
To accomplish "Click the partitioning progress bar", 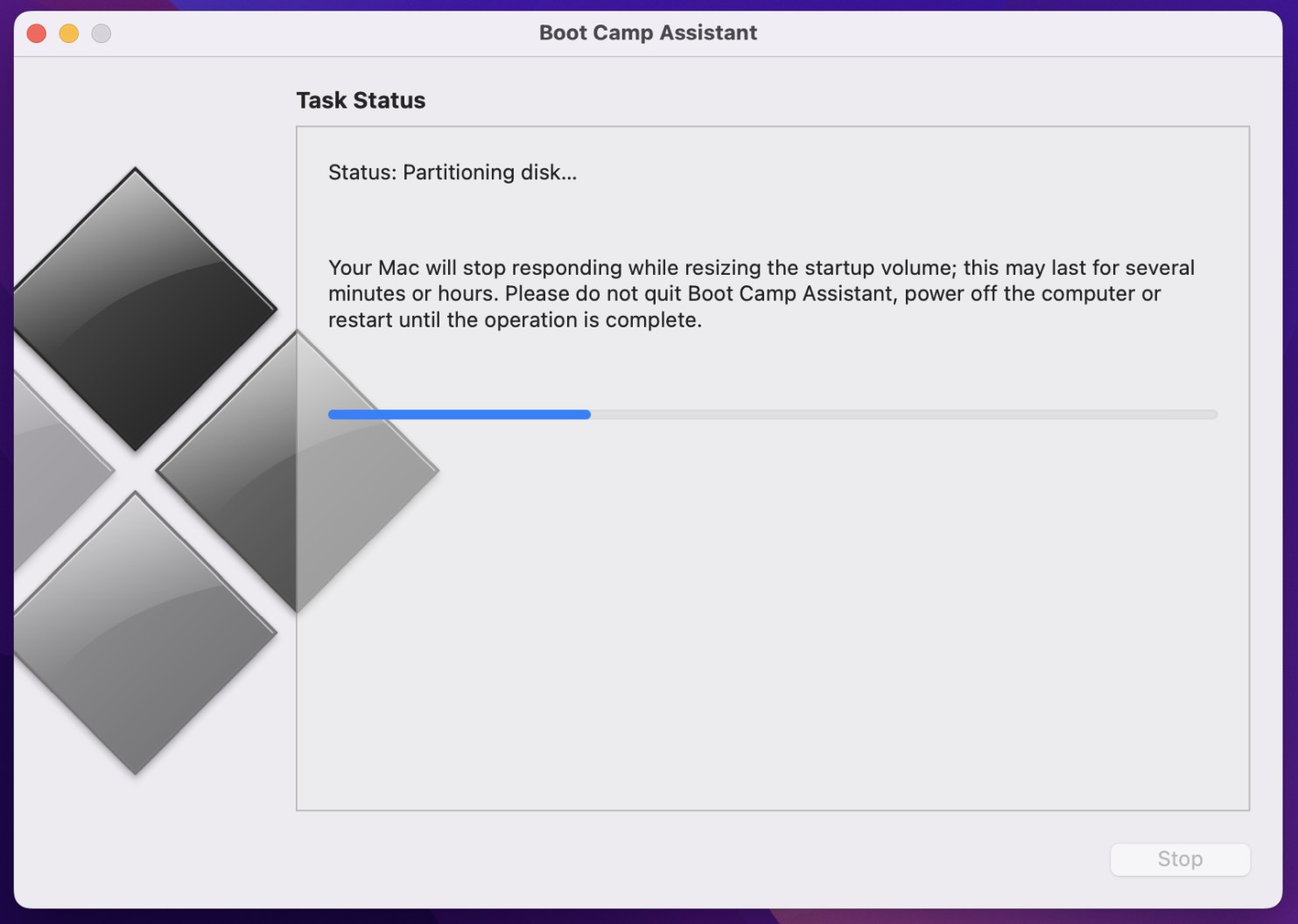I will (773, 414).
